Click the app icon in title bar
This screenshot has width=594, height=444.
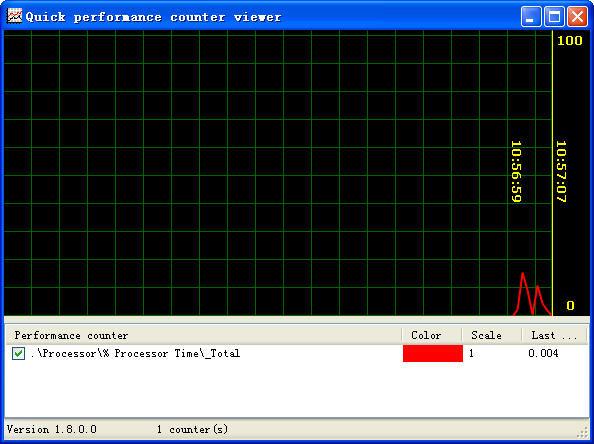click(14, 16)
